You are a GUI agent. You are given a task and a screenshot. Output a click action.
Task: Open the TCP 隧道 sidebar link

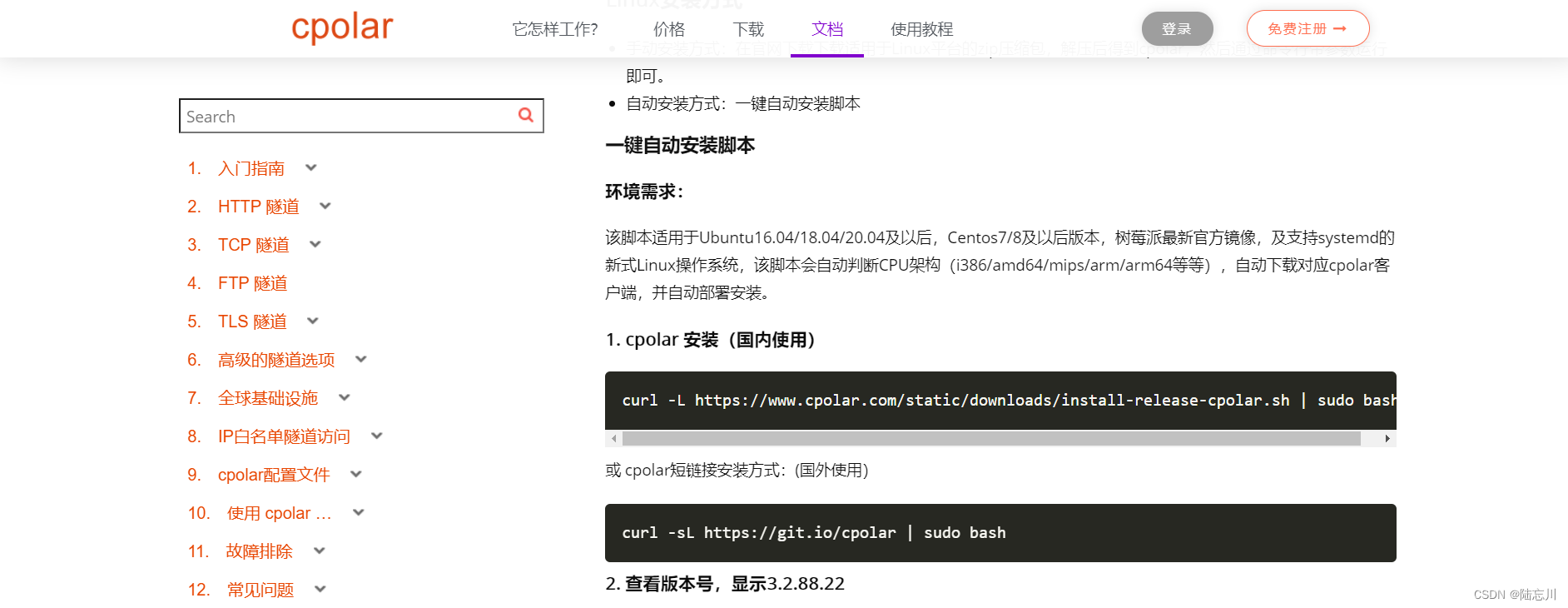[x=254, y=245]
